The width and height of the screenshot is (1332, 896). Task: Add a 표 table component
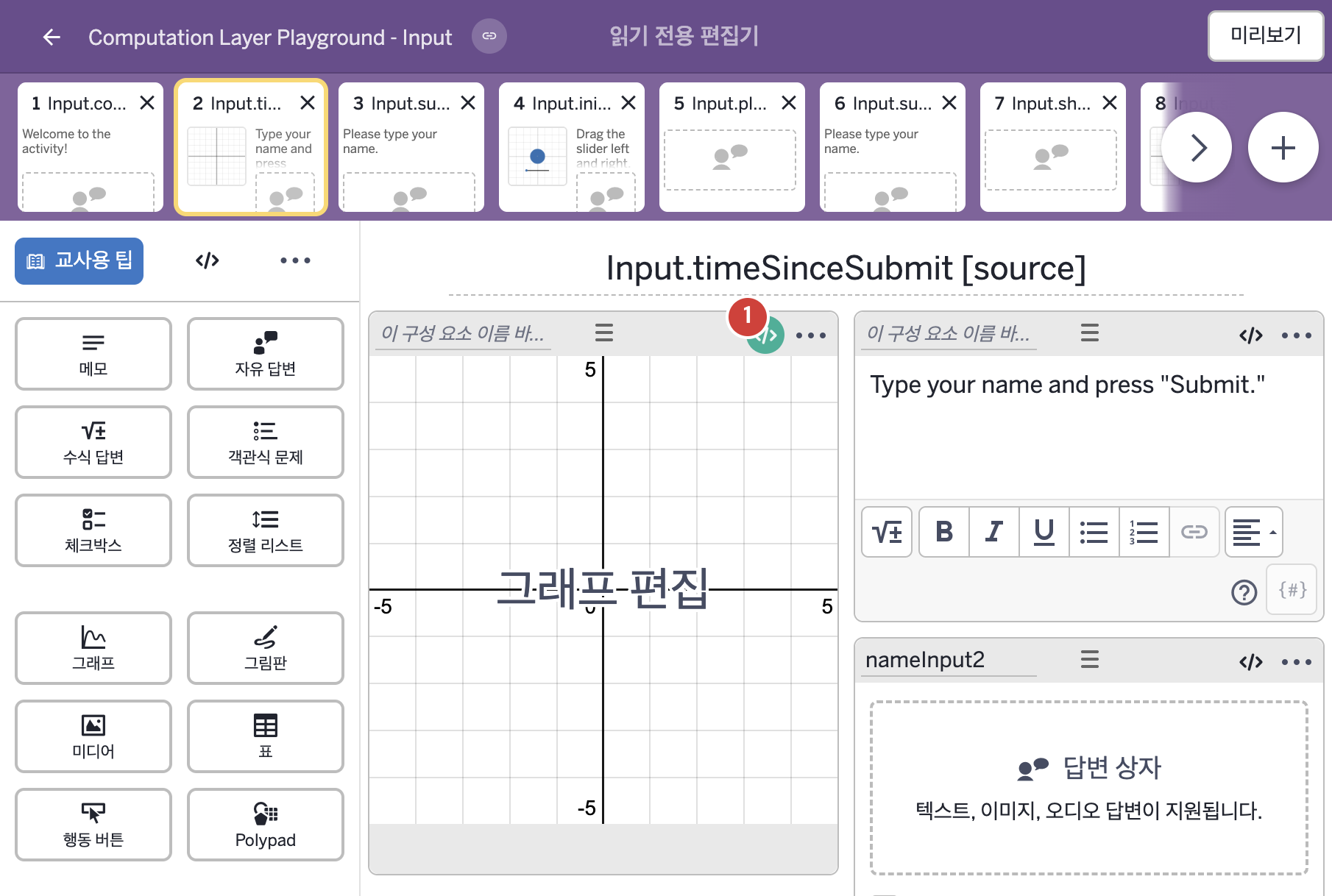[266, 736]
